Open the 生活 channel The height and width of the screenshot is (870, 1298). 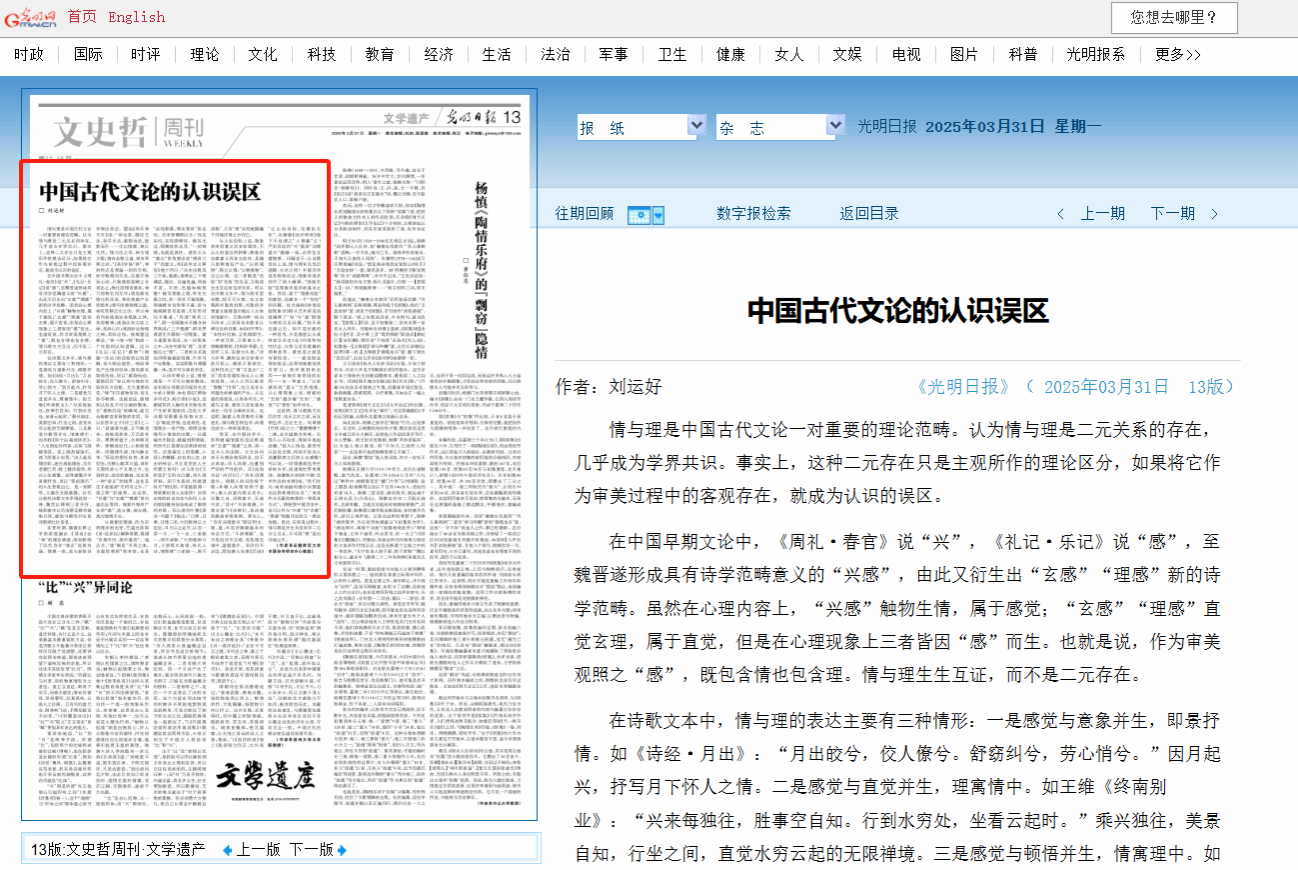(497, 54)
